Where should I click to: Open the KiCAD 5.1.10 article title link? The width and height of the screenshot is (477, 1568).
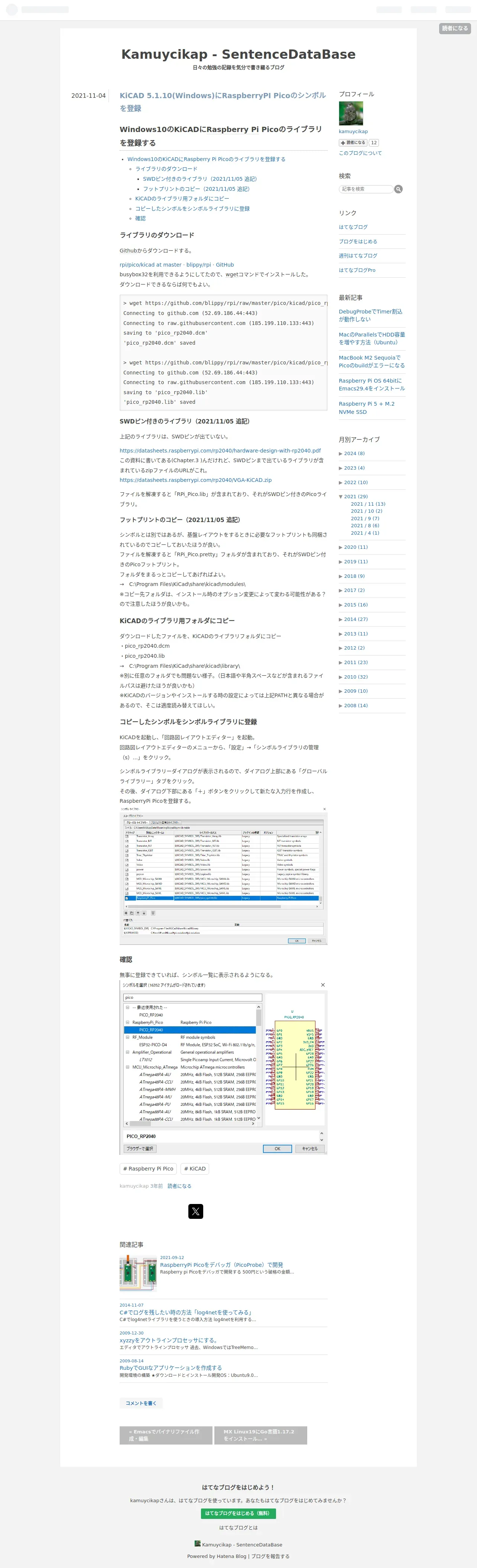click(x=223, y=102)
